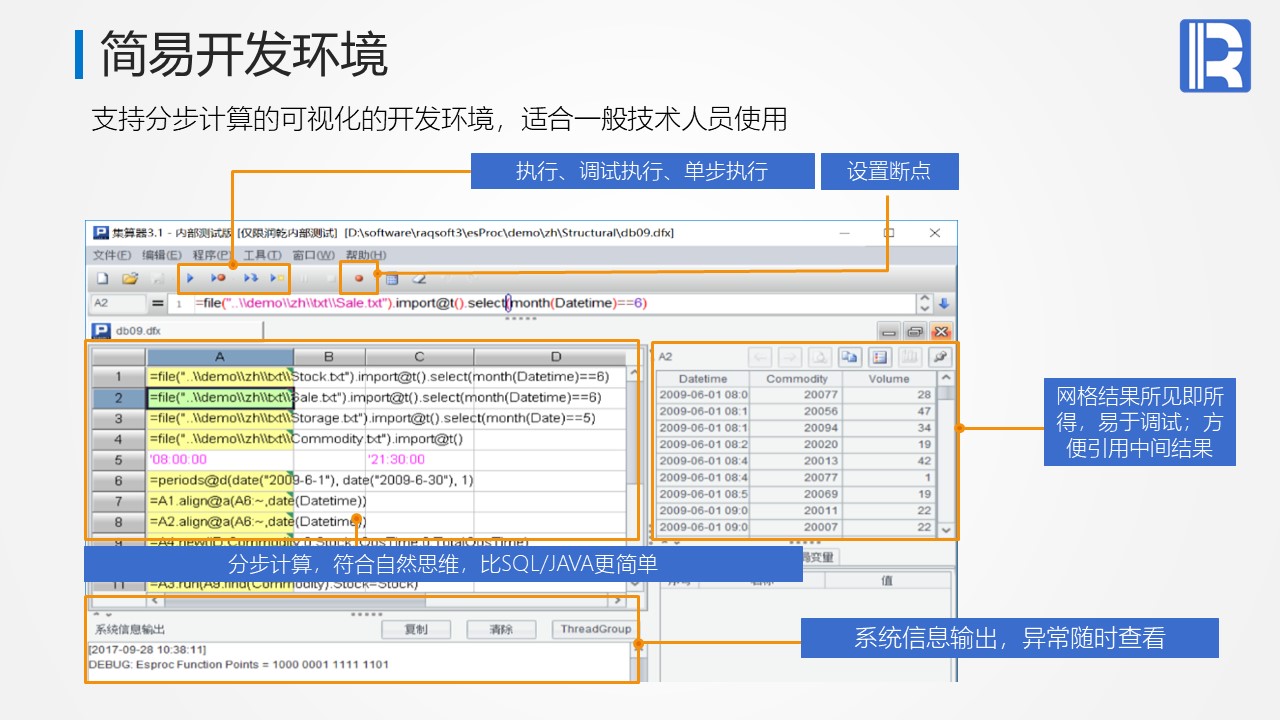Screen dimensions: 1280x720
Task: Click cell A6 with periods@d formula
Action: (220, 480)
